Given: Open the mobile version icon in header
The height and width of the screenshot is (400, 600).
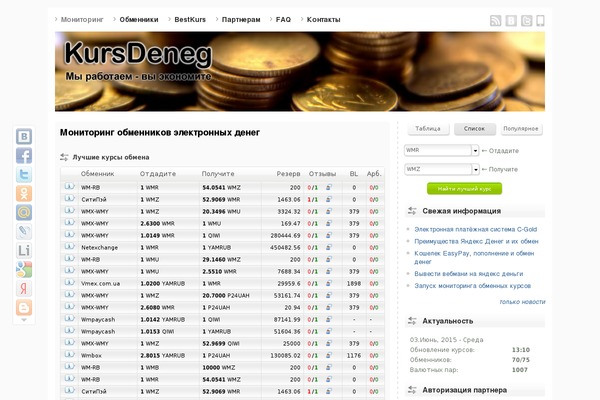Looking at the screenshot, I should point(540,20).
